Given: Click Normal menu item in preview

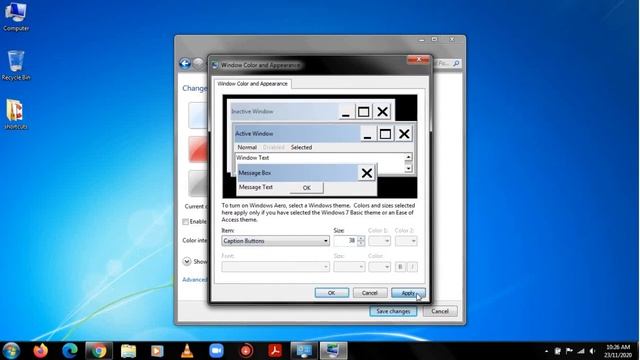Looking at the screenshot, I should [247, 147].
